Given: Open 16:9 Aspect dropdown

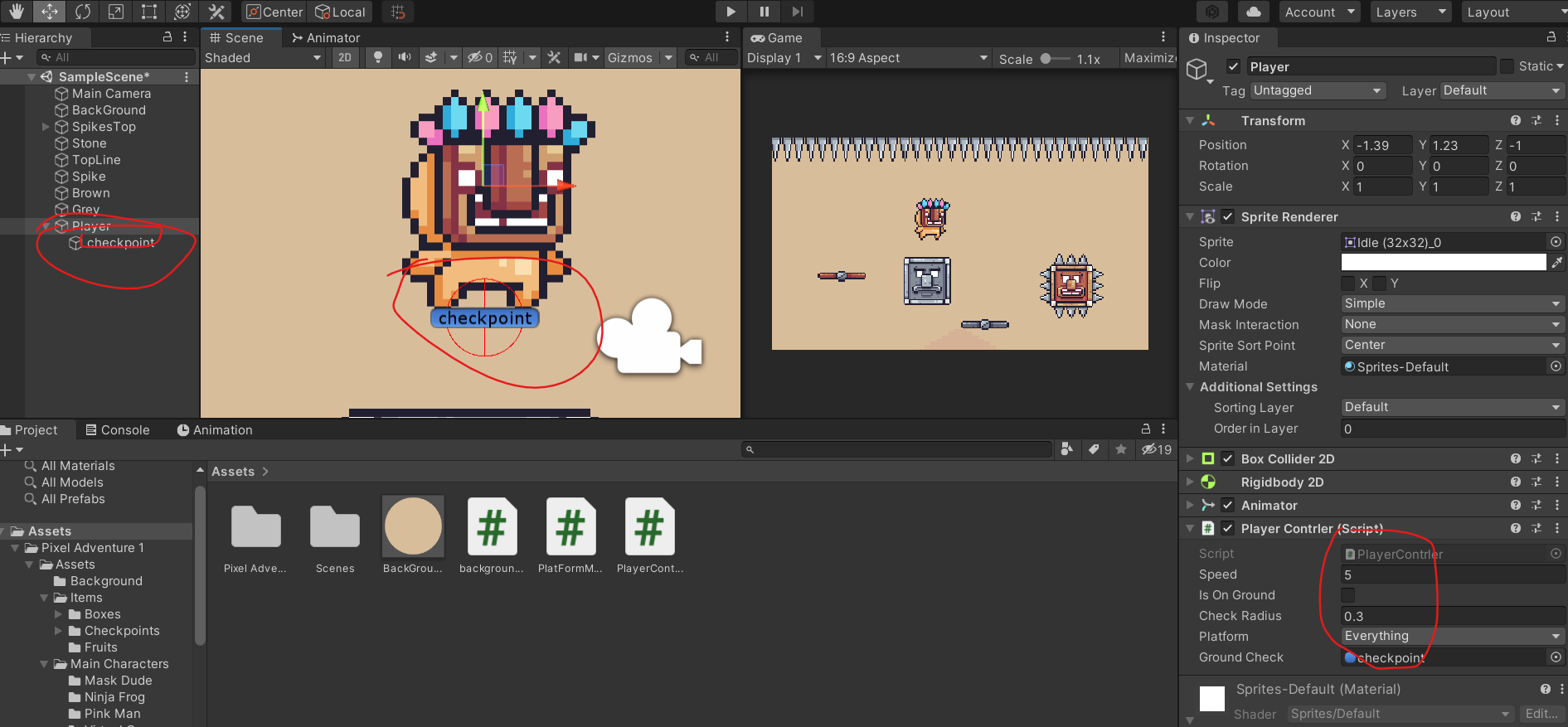Looking at the screenshot, I should tap(909, 57).
